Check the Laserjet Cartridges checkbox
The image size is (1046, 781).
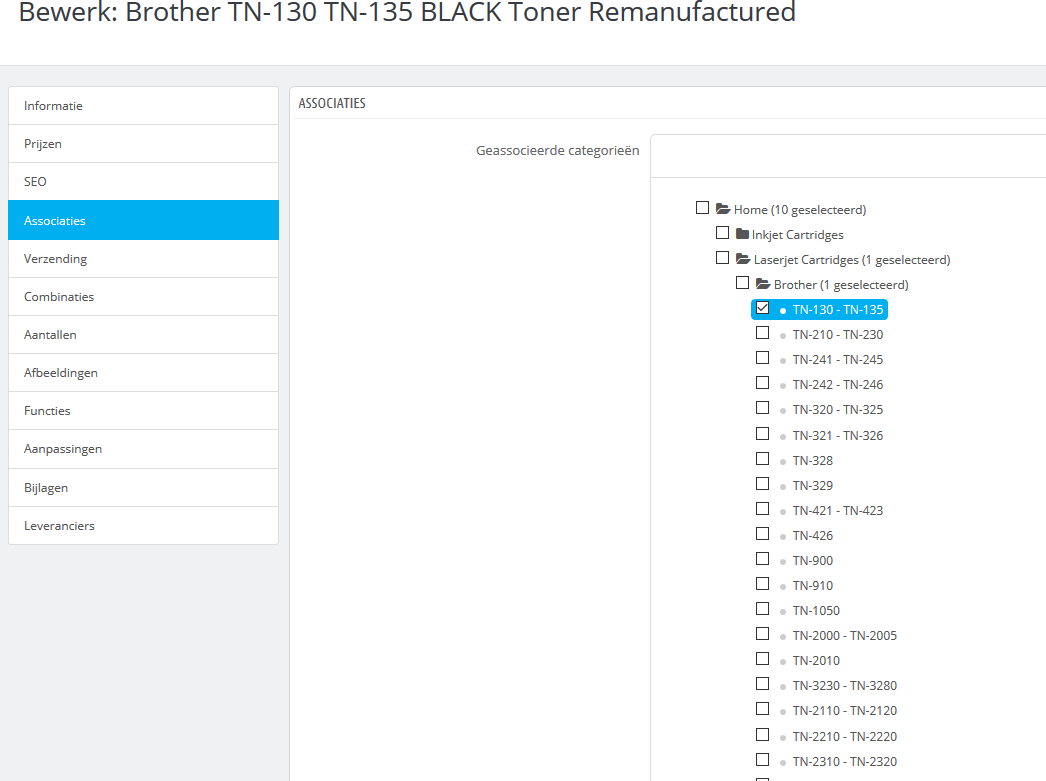coord(722,257)
